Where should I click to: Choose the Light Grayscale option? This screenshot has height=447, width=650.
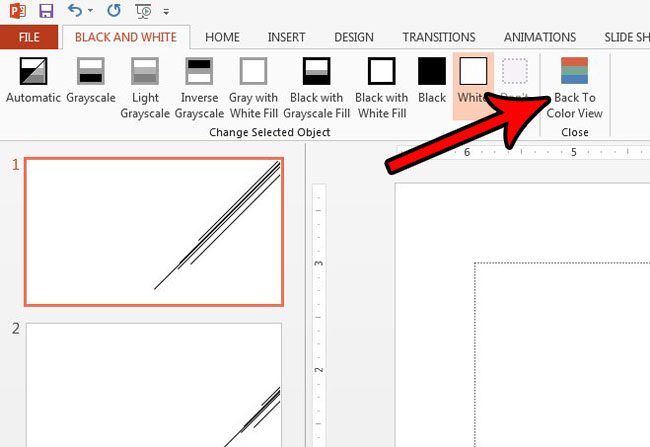coord(145,87)
